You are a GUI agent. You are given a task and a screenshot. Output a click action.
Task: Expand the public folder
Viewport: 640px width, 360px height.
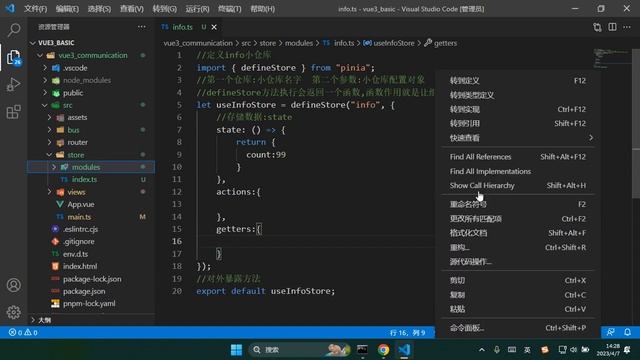tap(45, 93)
